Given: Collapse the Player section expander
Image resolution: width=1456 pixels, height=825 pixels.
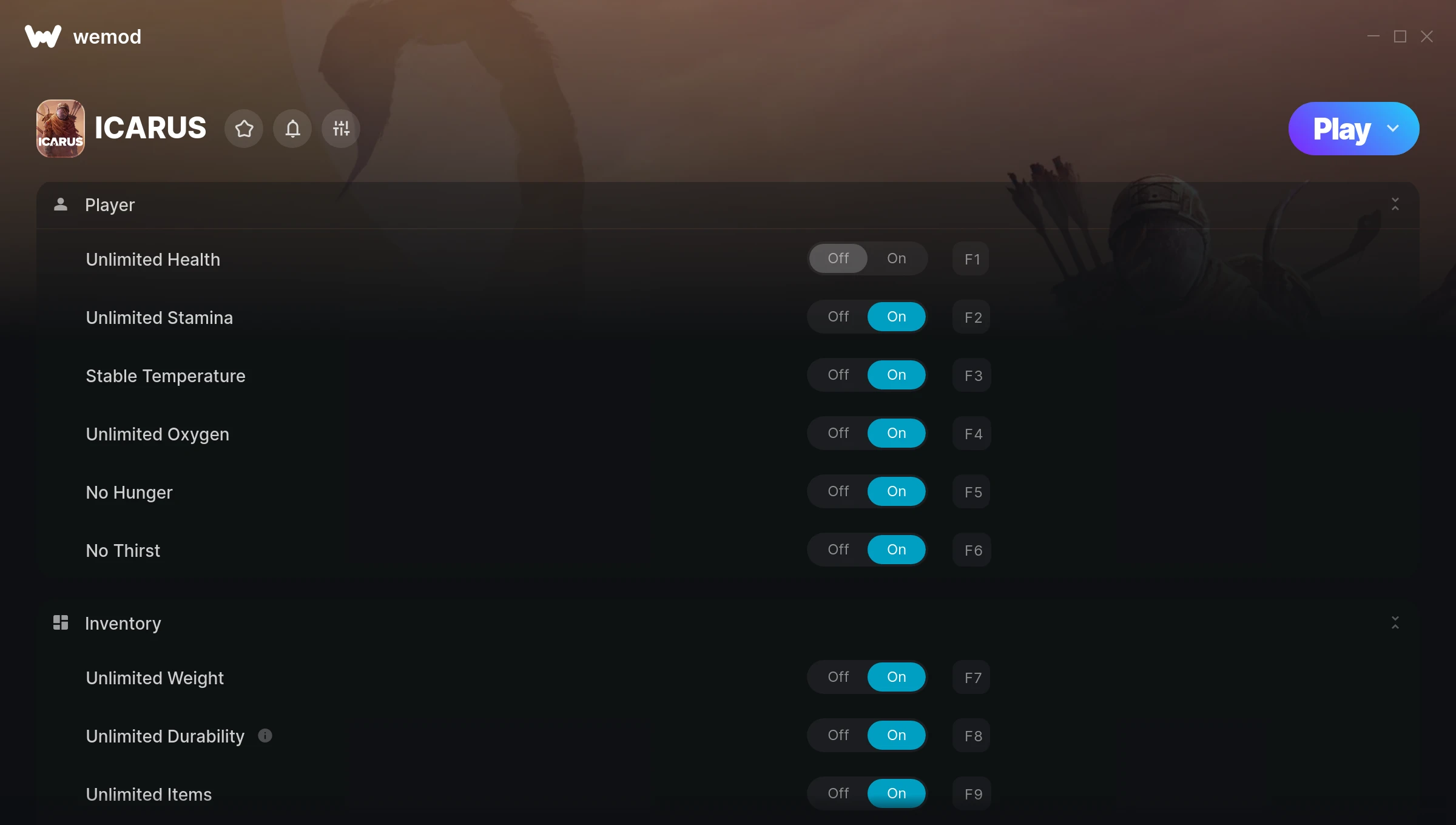Looking at the screenshot, I should coord(1396,204).
